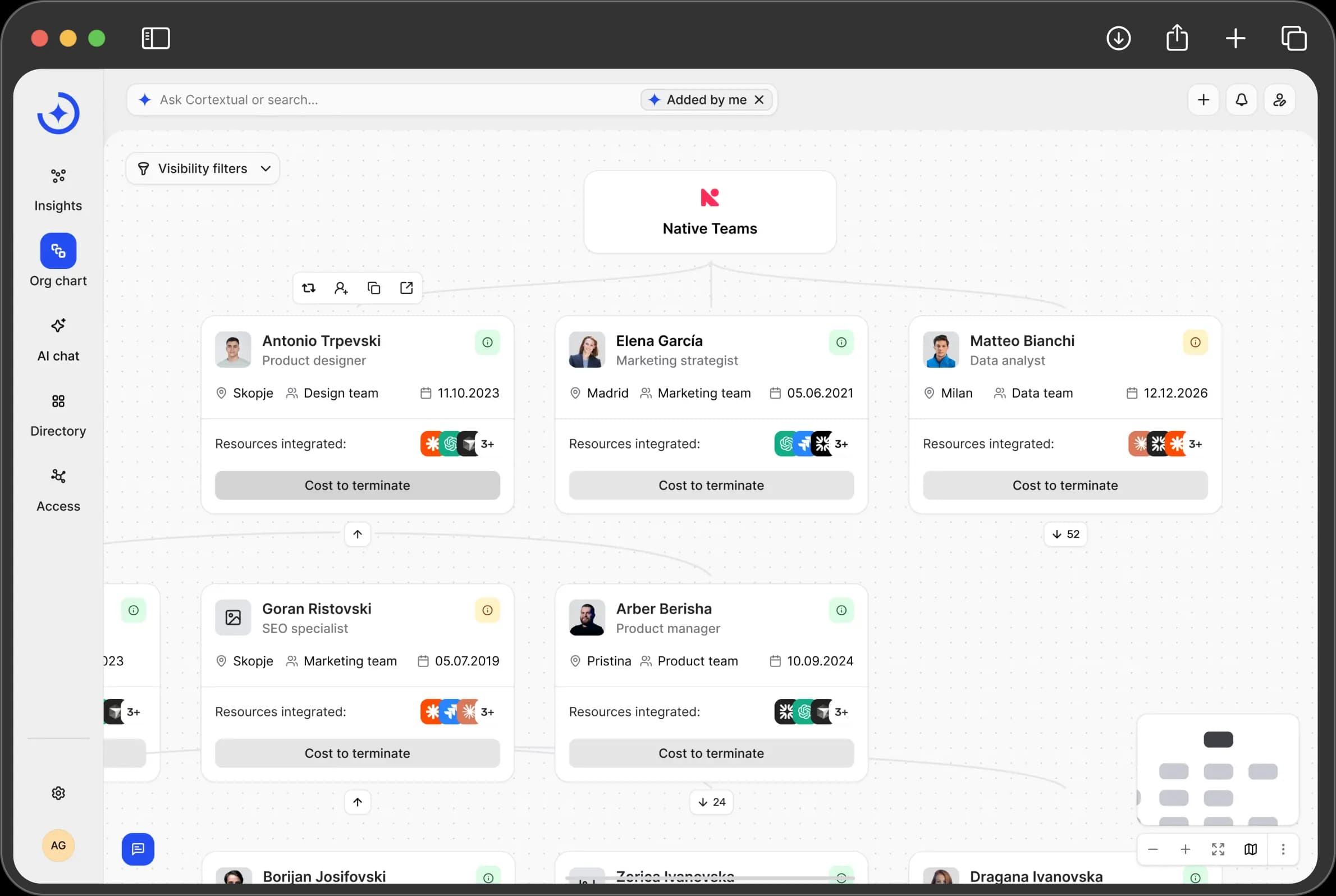The image size is (1336, 896).
Task: Expand the Visibility filters dropdown
Action: (x=203, y=168)
